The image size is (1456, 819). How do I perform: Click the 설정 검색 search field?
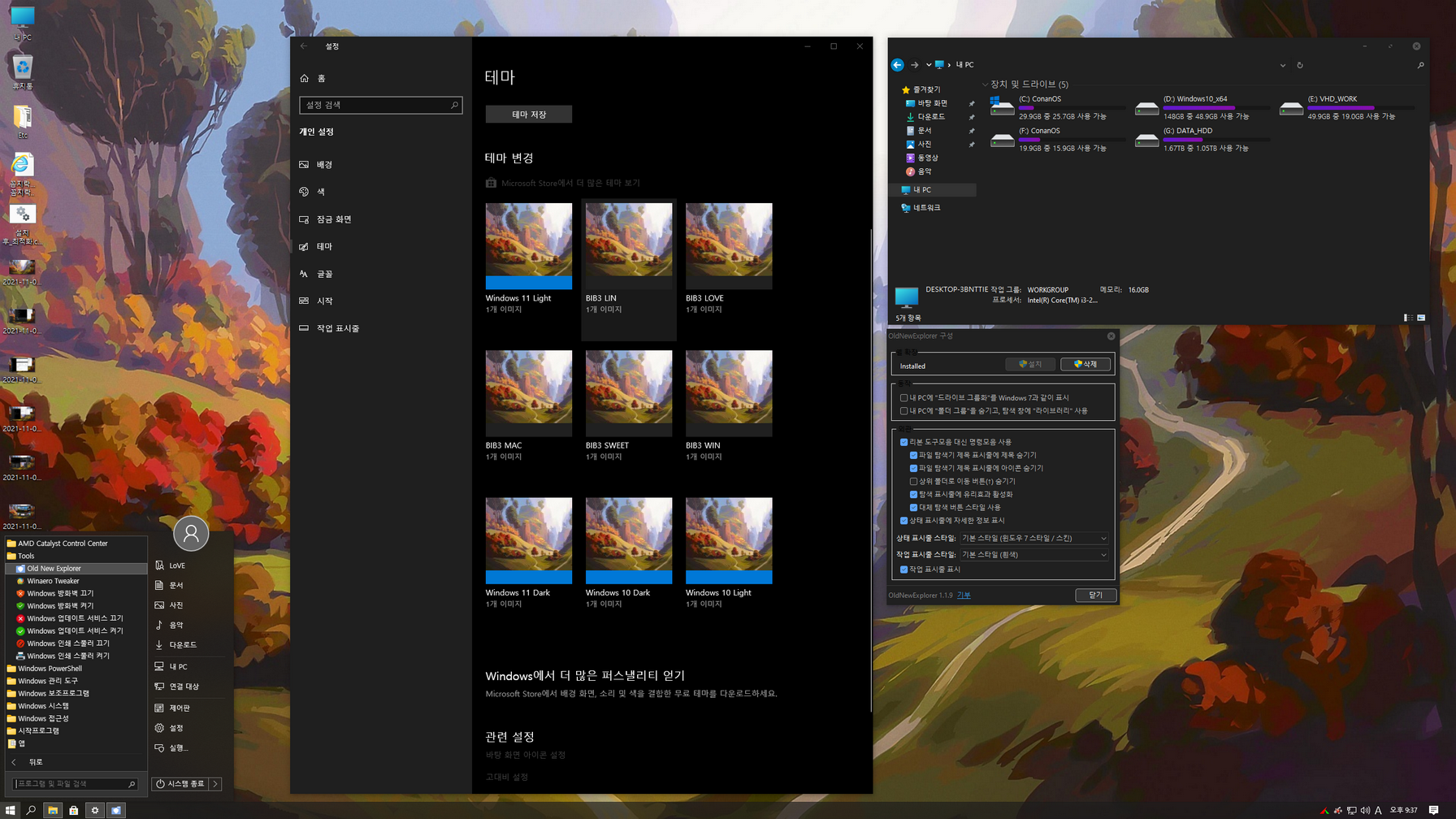click(x=380, y=105)
